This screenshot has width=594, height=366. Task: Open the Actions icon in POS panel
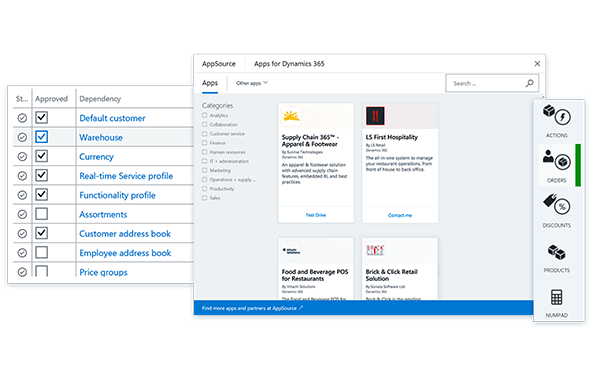point(556,115)
